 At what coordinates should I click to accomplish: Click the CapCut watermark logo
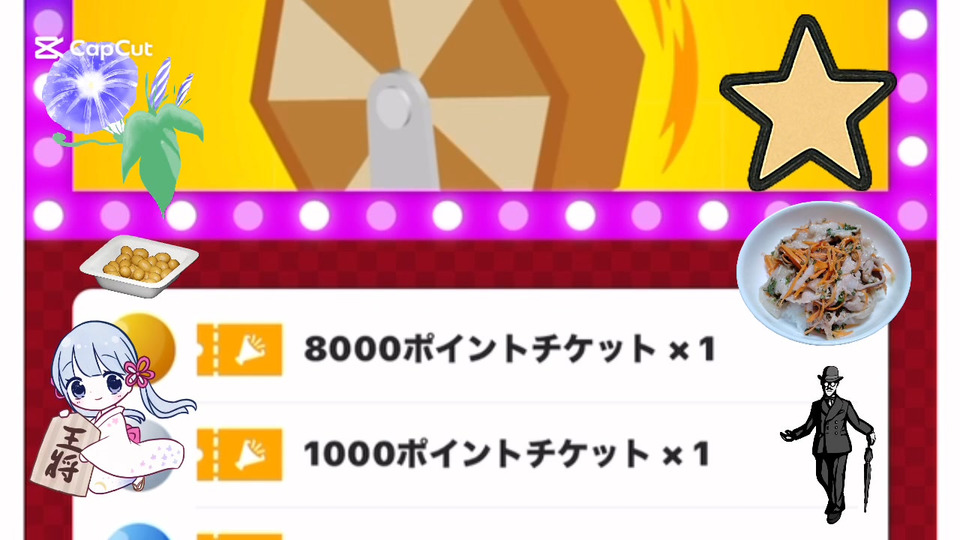(x=93, y=48)
